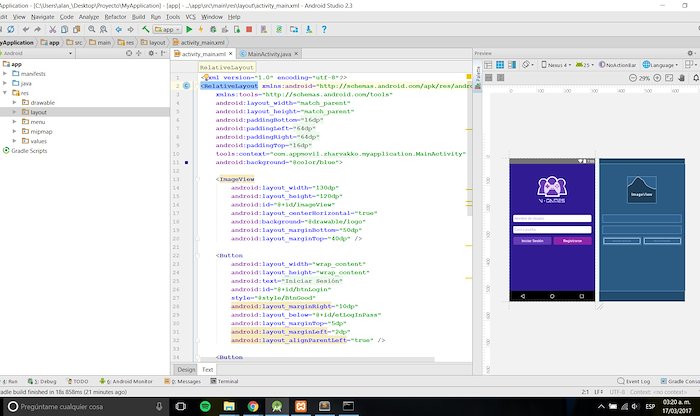The height and width of the screenshot is (416, 700).
Task: Click the blue Help question mark icon
Action: 324,29
